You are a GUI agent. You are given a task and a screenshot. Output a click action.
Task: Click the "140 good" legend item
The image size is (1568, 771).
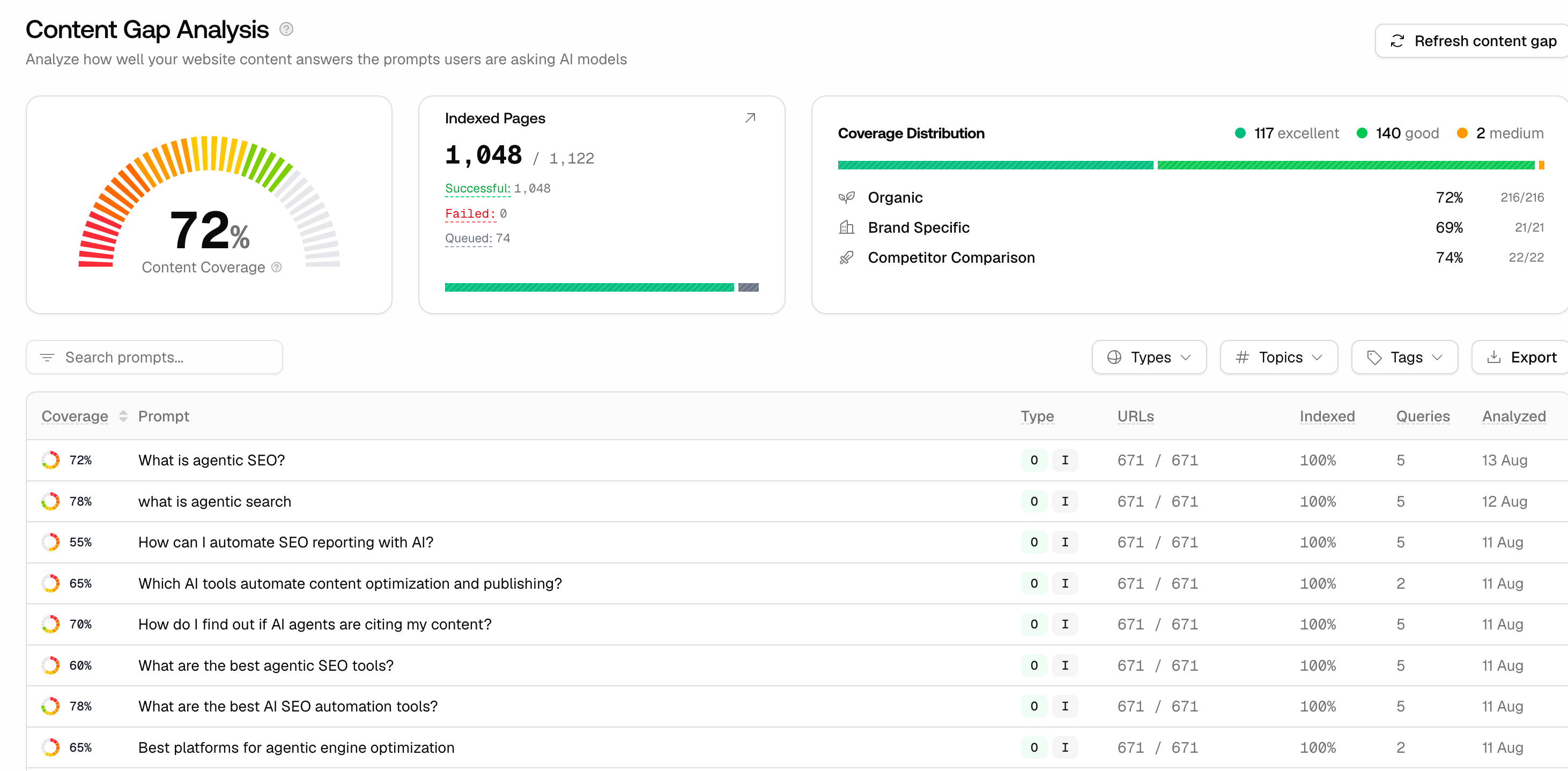click(x=1398, y=134)
